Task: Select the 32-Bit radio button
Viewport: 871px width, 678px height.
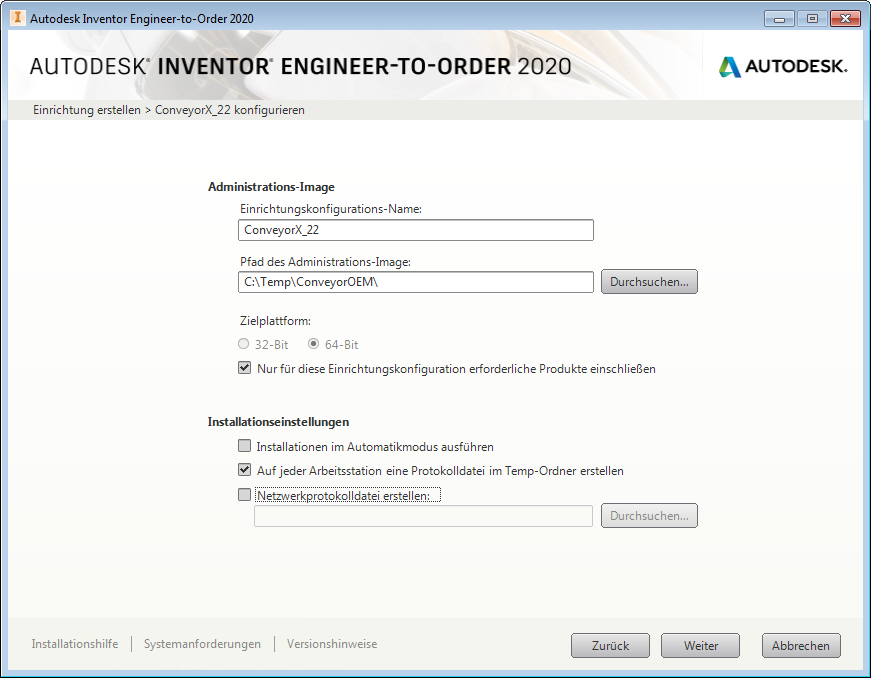Action: pyautogui.click(x=243, y=344)
